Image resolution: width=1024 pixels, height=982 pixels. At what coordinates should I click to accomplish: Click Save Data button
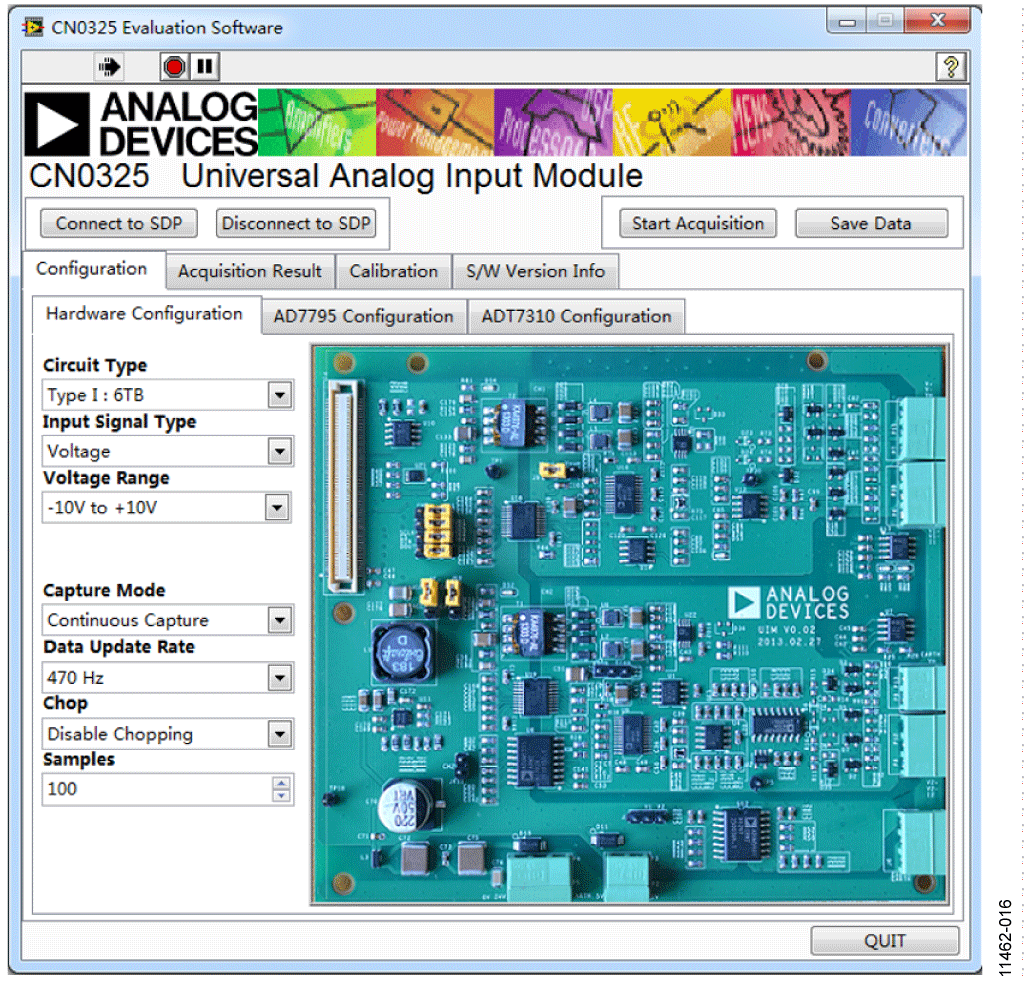871,223
